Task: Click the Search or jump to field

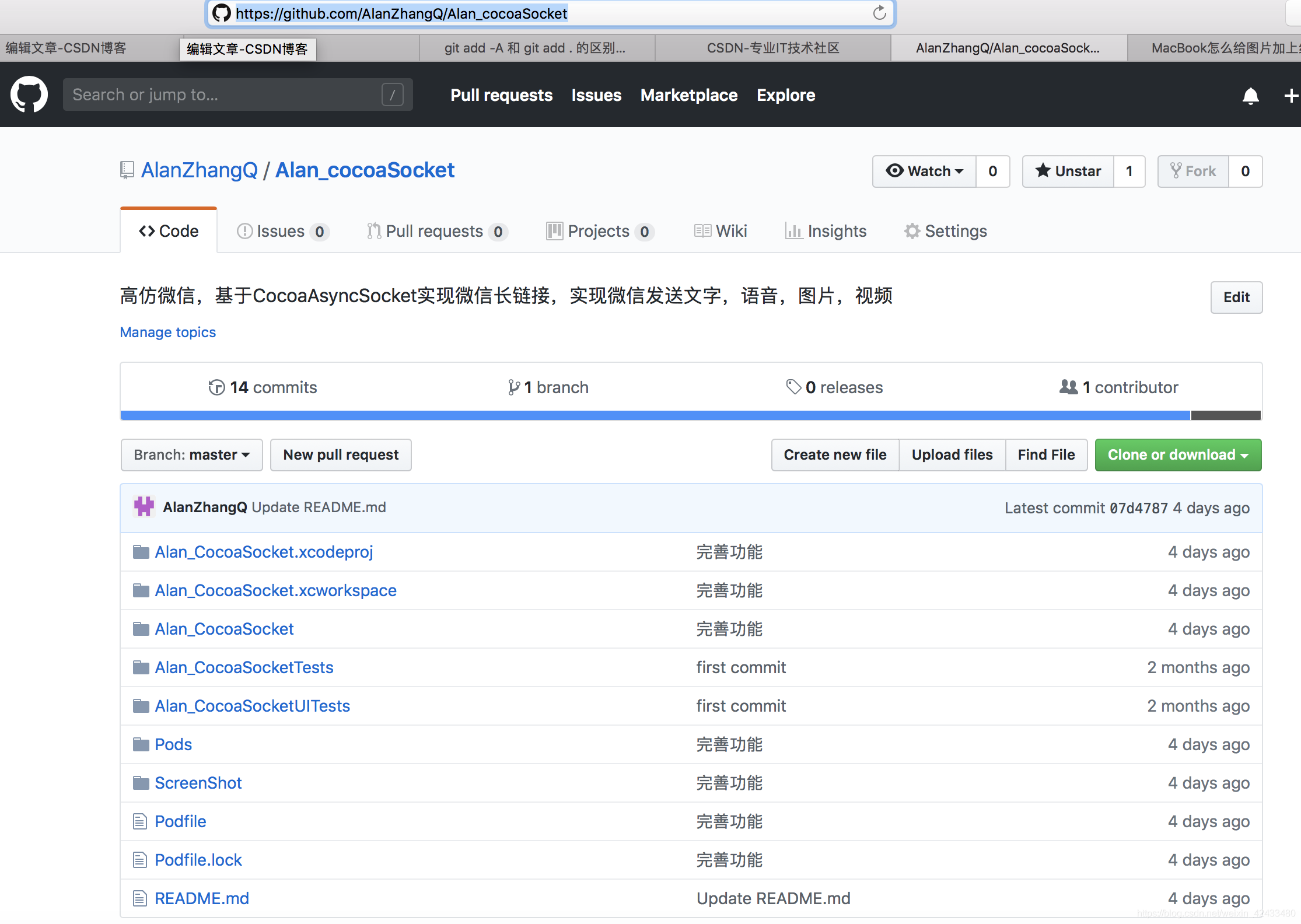Action: coord(238,94)
